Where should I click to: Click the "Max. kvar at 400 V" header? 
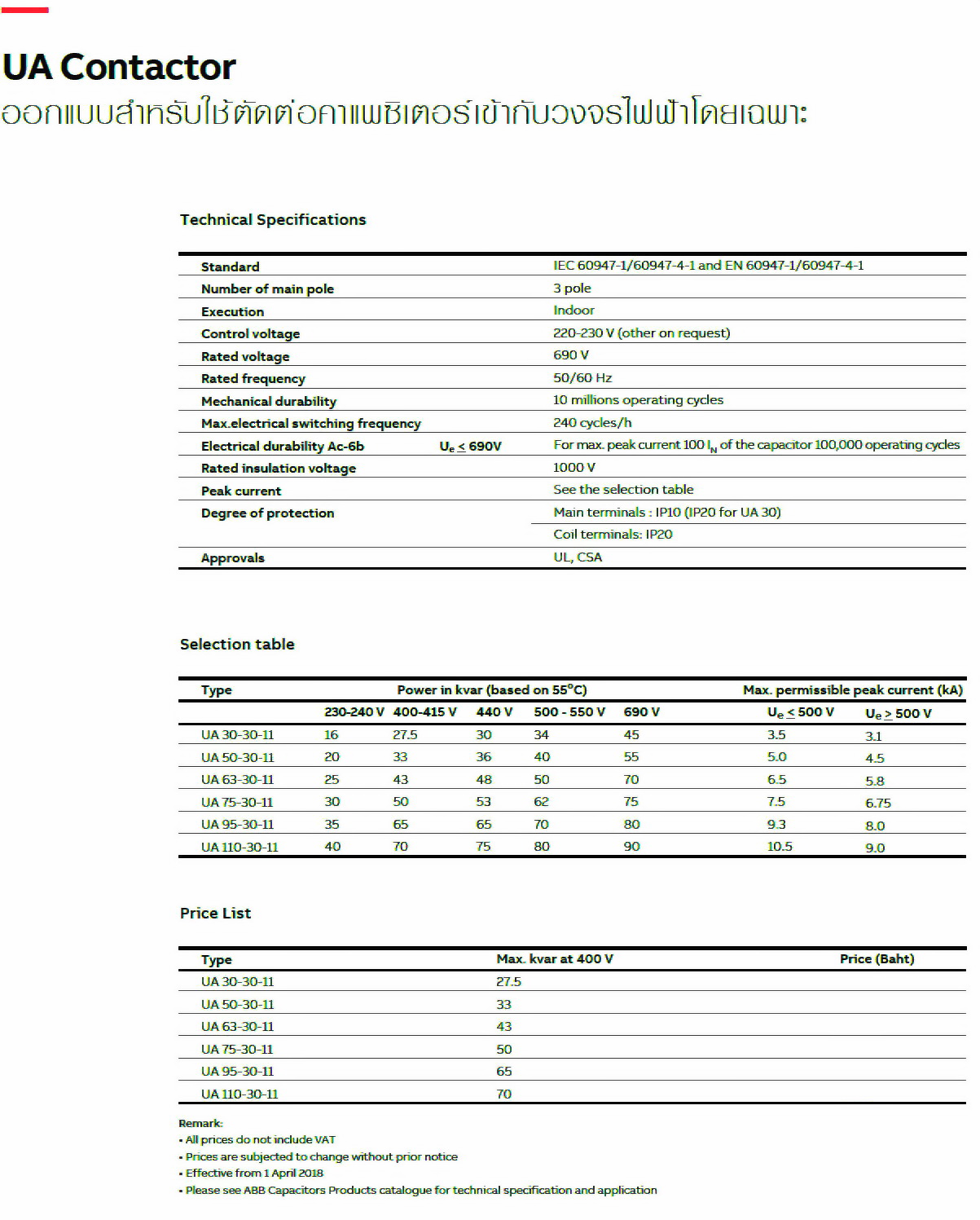tap(555, 958)
